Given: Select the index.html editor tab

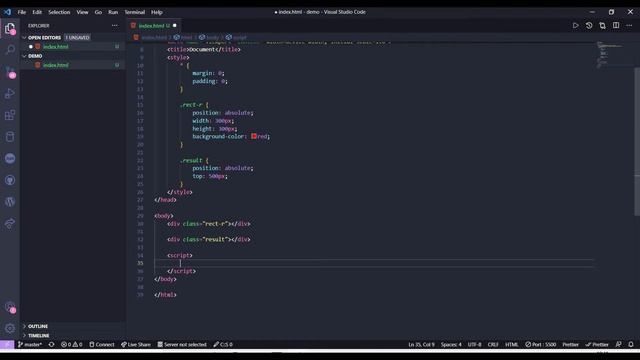Looking at the screenshot, I should [154, 25].
